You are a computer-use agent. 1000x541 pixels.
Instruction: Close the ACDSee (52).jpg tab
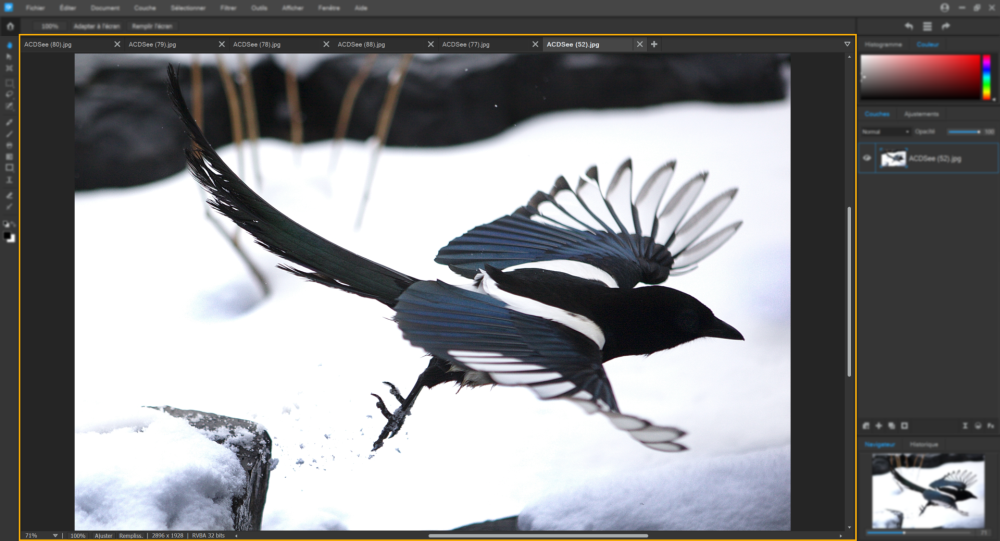click(x=640, y=44)
